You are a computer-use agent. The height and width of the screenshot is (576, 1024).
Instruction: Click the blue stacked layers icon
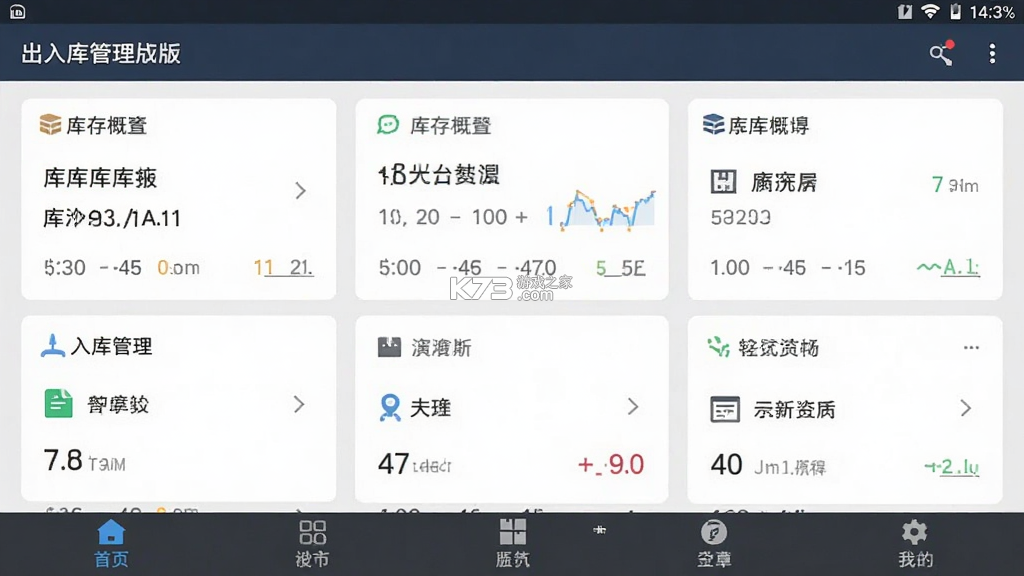tap(713, 123)
